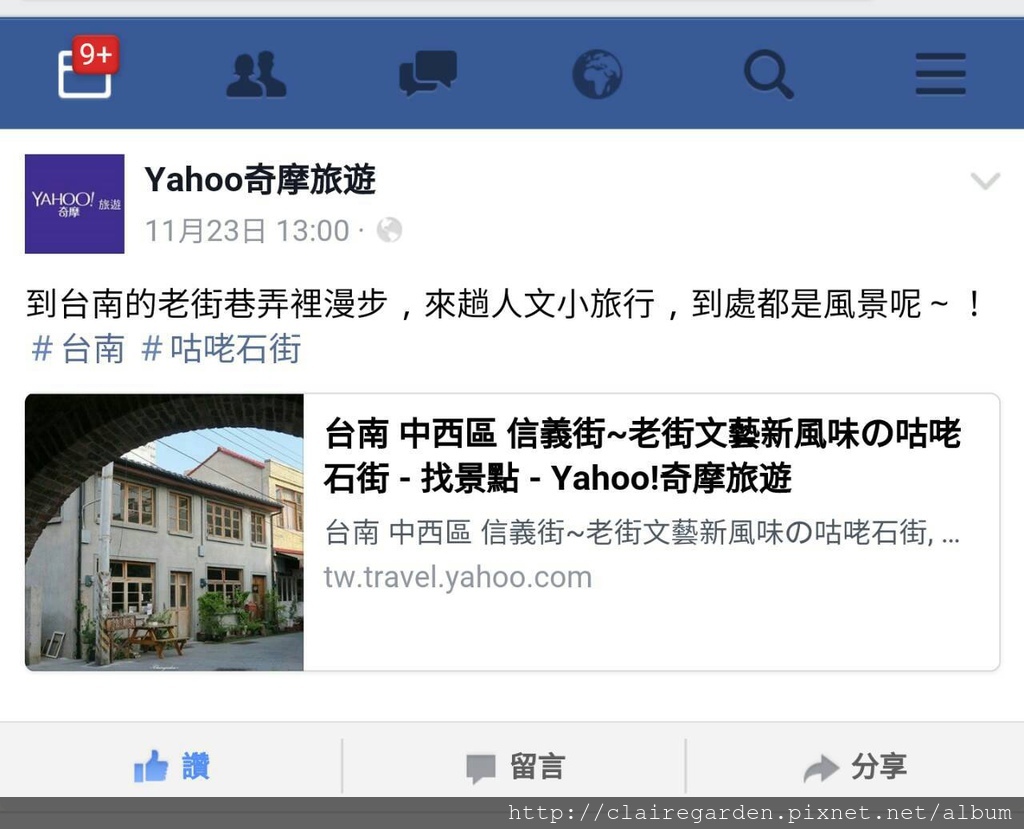Image resolution: width=1024 pixels, height=829 pixels.
Task: Open the #台南 hashtag
Action: click(x=78, y=348)
